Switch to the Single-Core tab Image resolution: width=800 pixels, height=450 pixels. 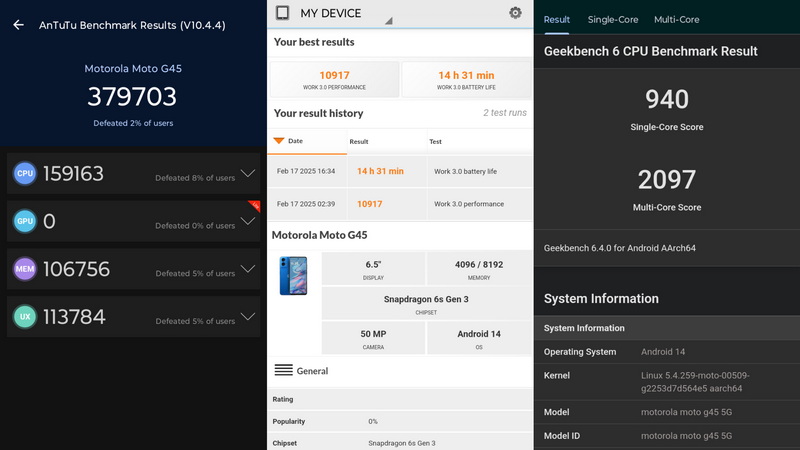613,19
